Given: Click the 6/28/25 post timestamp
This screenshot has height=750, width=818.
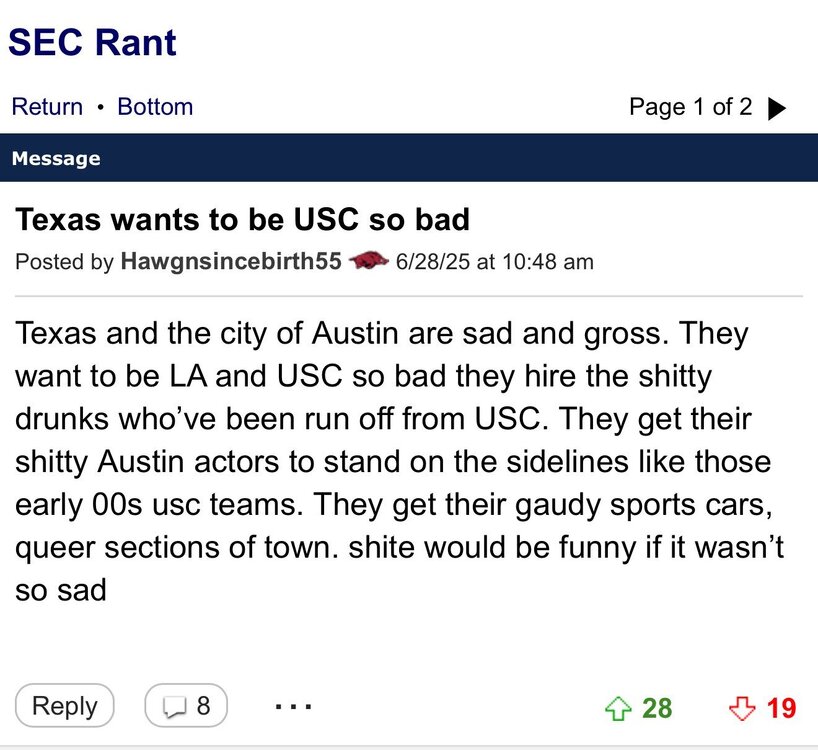Looking at the screenshot, I should click(495, 262).
